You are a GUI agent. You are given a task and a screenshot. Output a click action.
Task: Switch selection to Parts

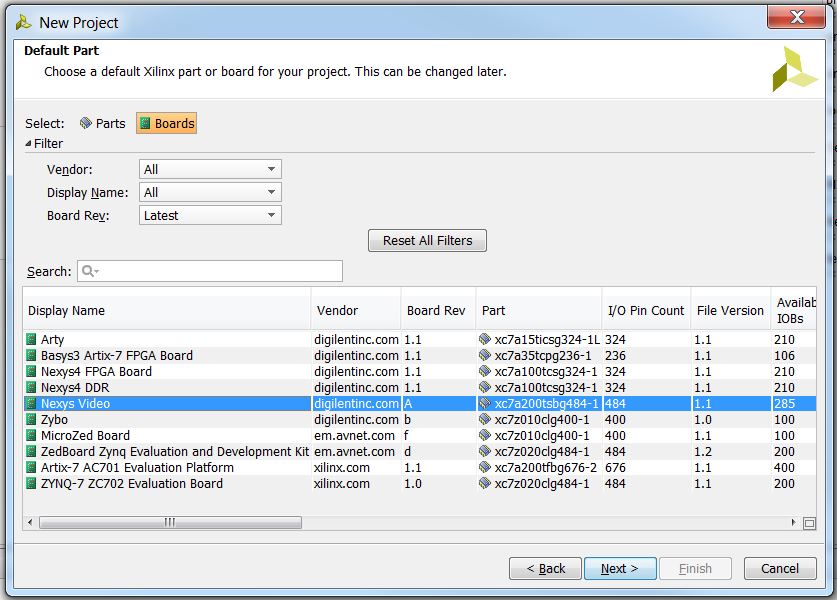[102, 123]
